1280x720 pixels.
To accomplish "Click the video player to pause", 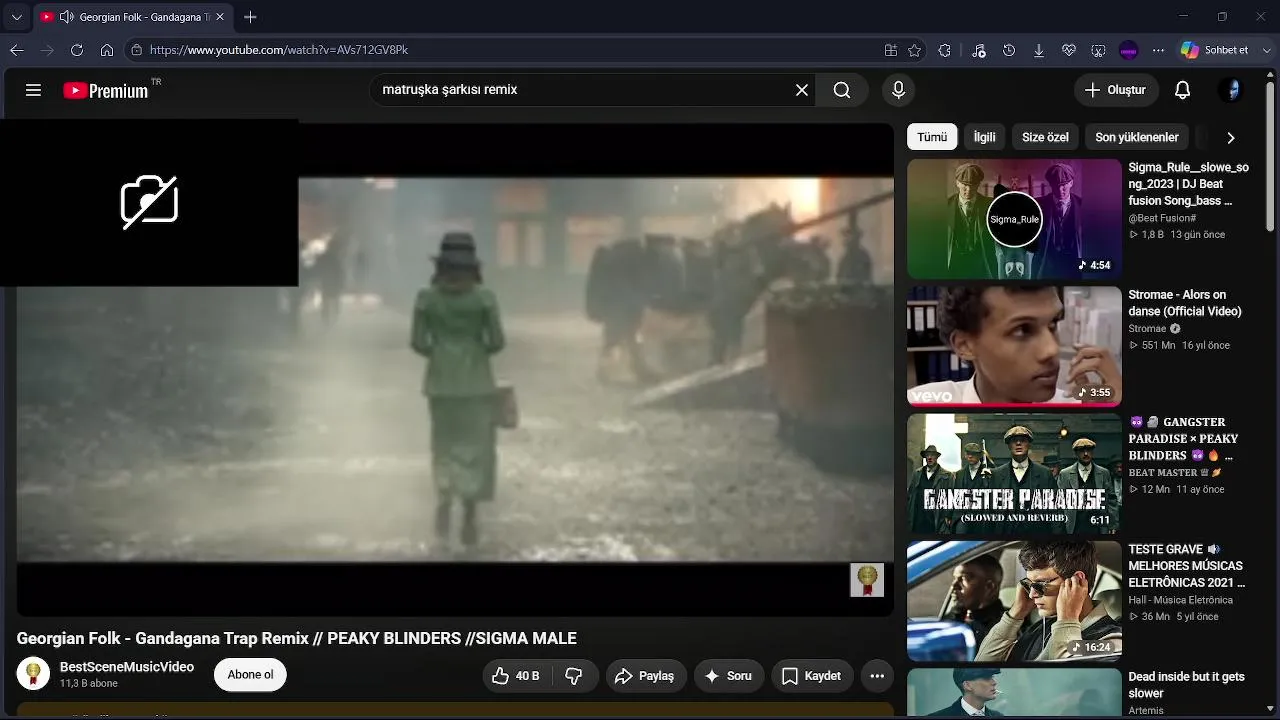I will (x=455, y=370).
